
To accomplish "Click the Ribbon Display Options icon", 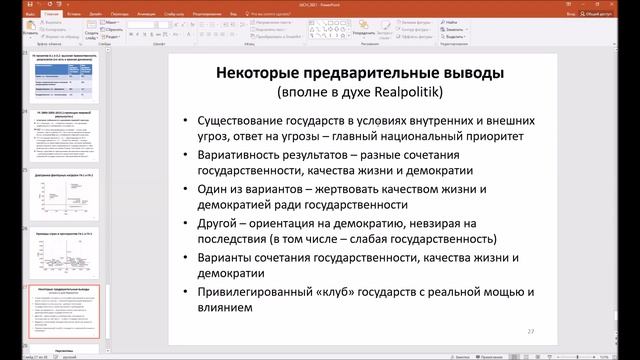I will (569, 4).
